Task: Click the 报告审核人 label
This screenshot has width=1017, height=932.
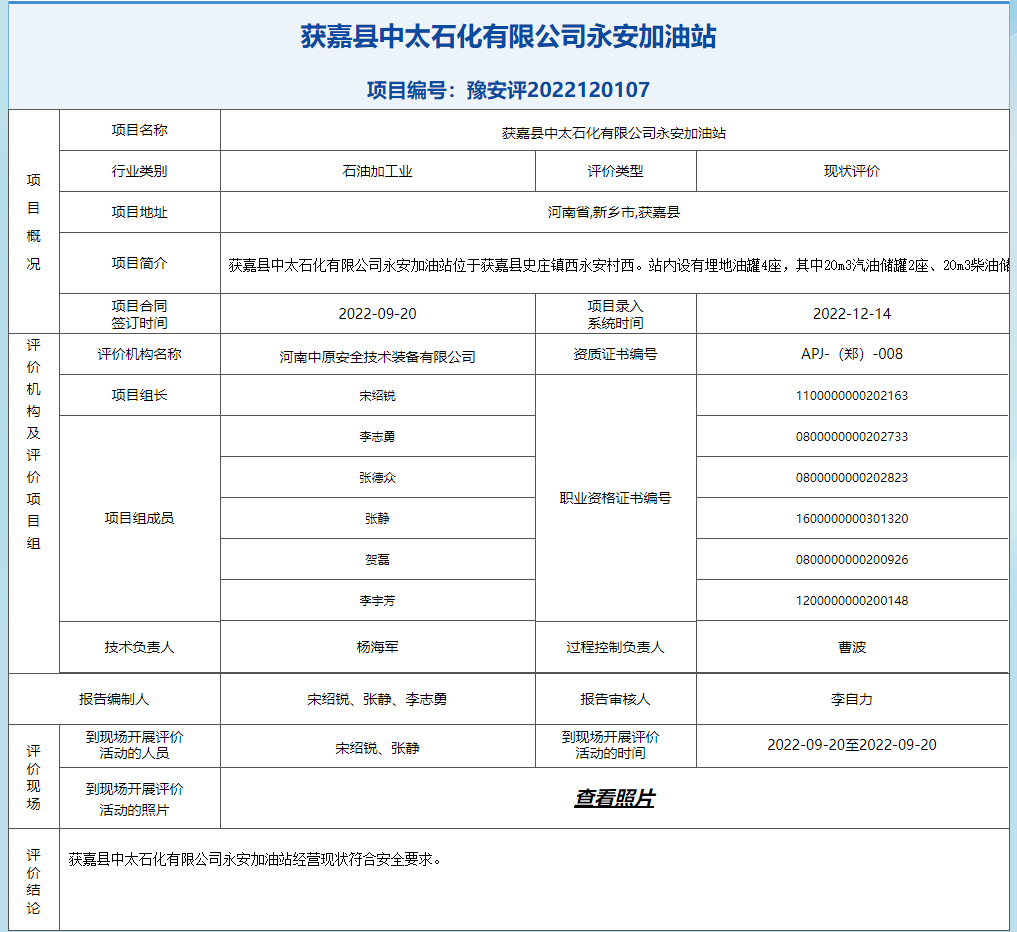Action: pos(616,699)
